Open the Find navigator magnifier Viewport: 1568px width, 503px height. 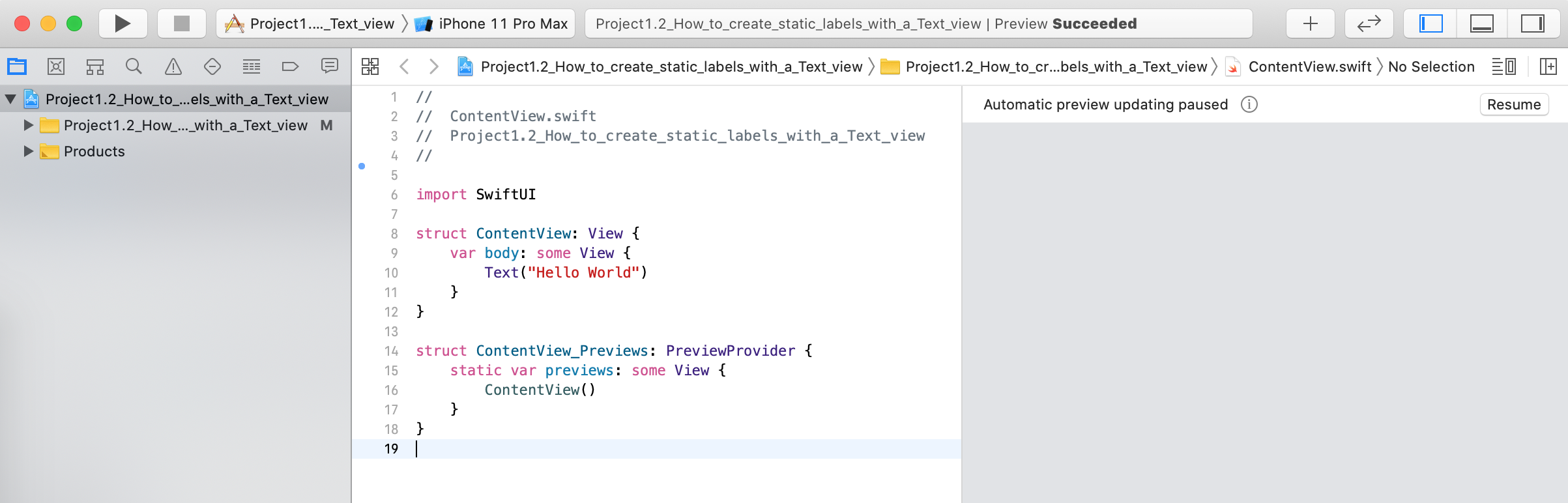[134, 66]
